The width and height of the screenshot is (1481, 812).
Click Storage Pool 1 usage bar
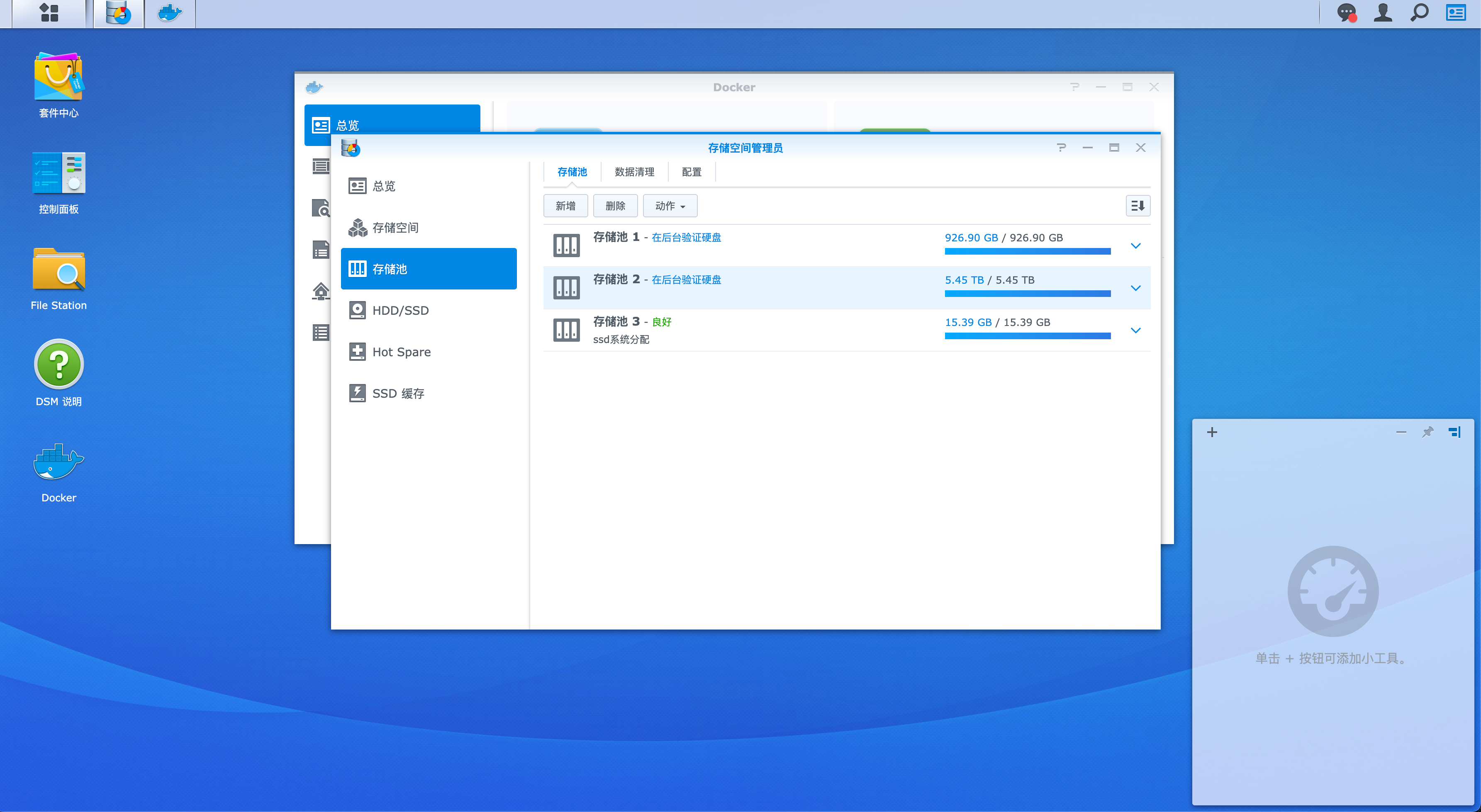[1028, 251]
